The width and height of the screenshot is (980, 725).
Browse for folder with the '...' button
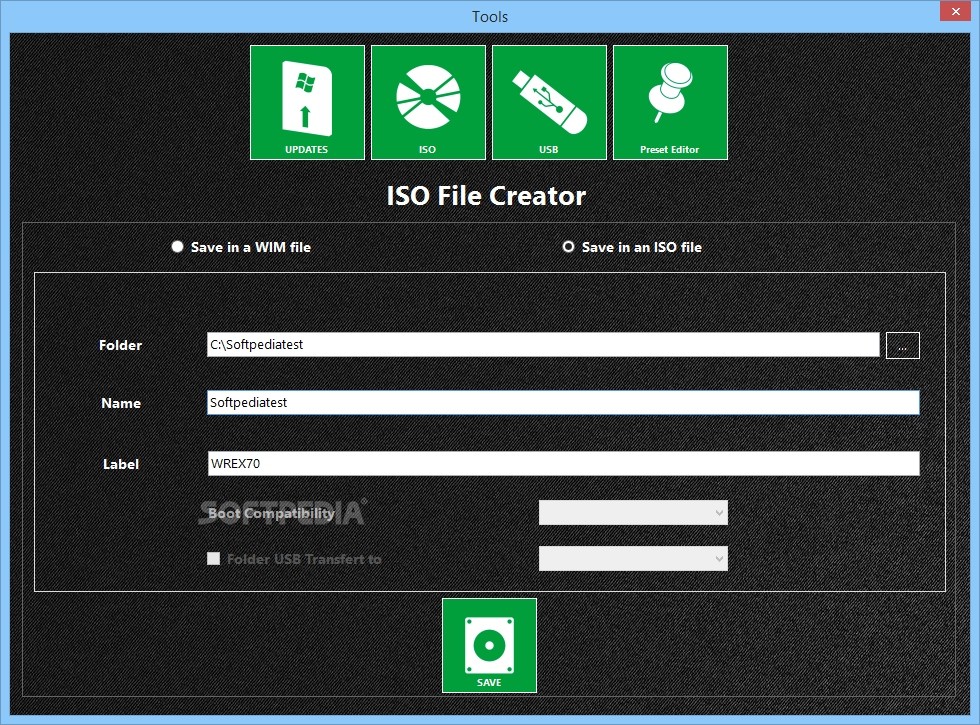[x=902, y=345]
